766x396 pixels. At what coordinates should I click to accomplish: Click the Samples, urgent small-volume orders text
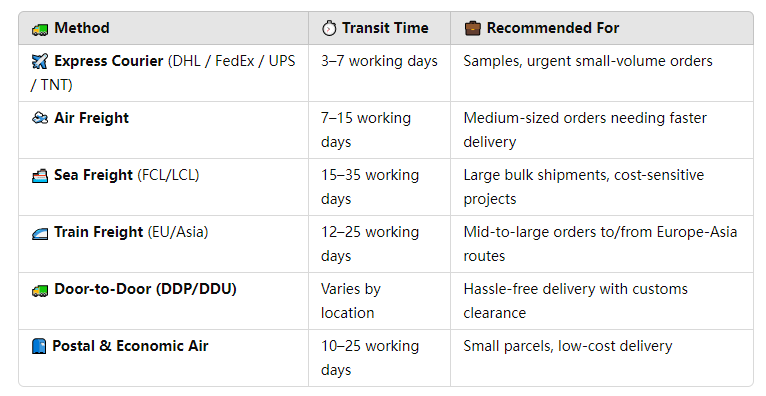coord(588,61)
